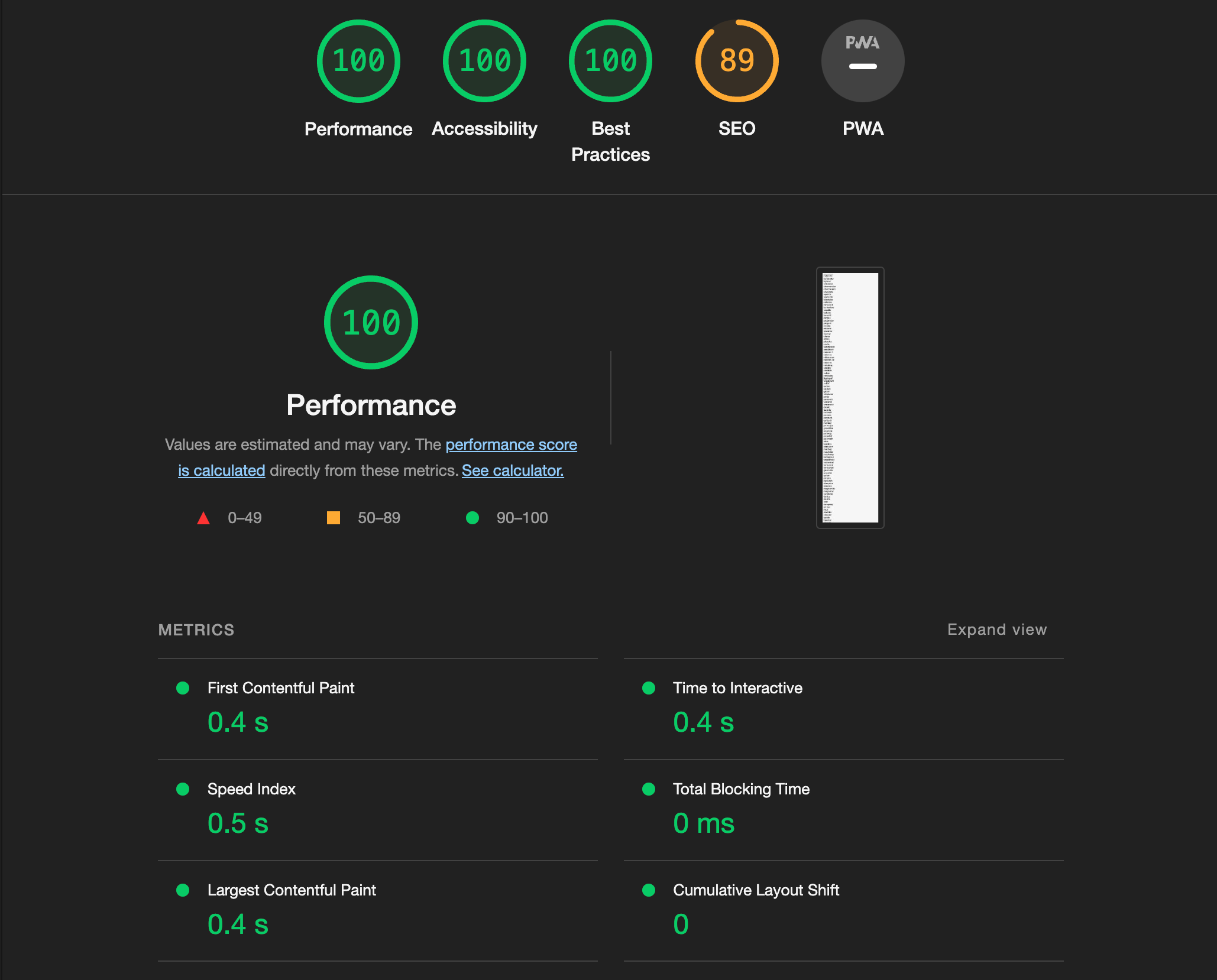Open the performance score link
This screenshot has height=980, width=1217.
(511, 444)
